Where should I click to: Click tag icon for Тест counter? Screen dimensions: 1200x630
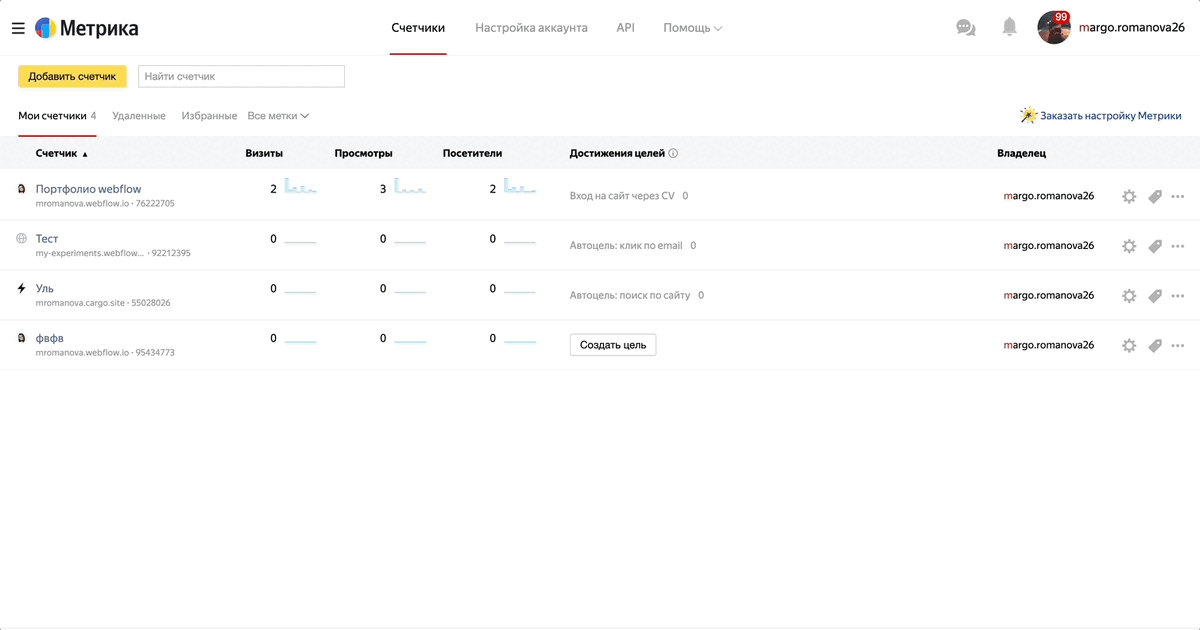coord(1155,246)
